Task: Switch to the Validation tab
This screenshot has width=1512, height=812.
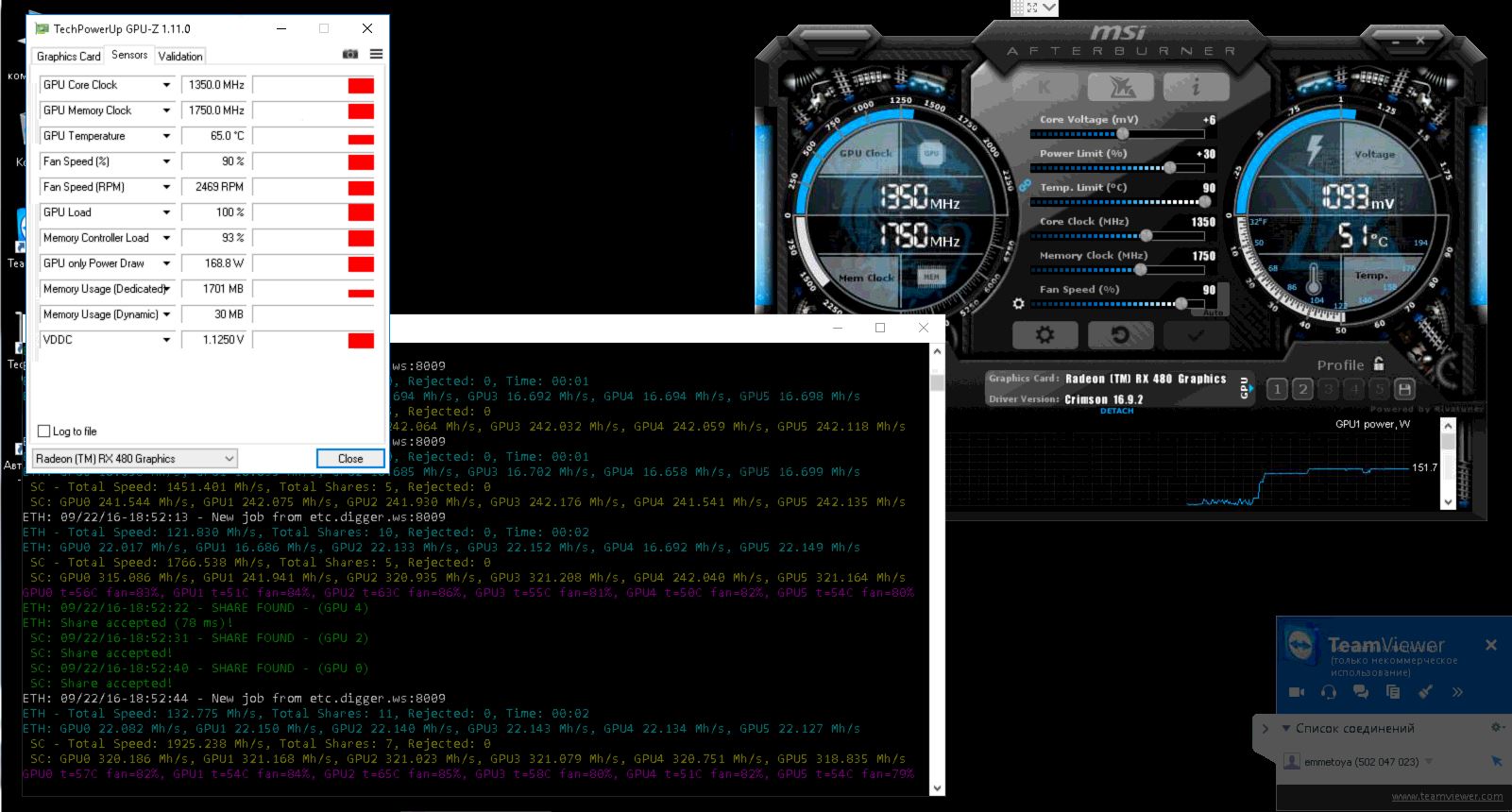Action: pyautogui.click(x=180, y=57)
